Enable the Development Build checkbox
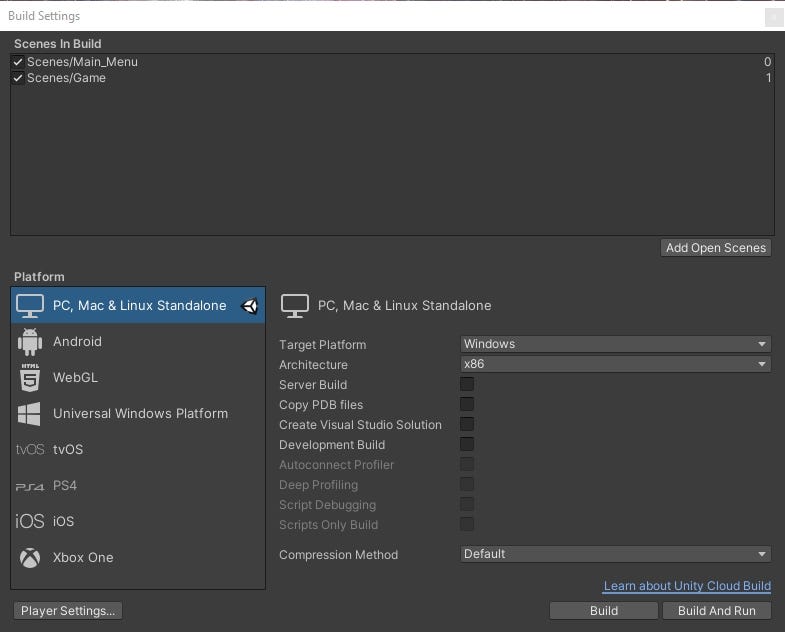Screen dimensions: 785x632 point(467,444)
